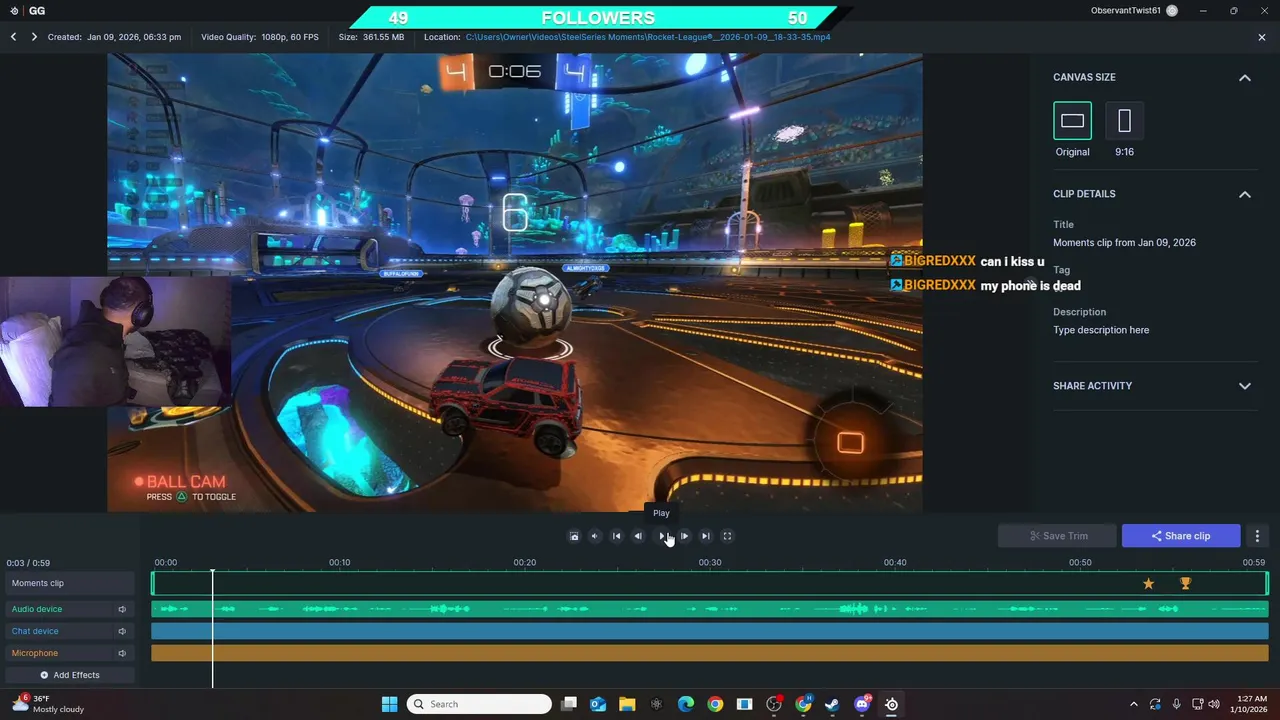Mute the Microphone track
Viewport: 1280px width, 720px height.
pyautogui.click(x=122, y=653)
